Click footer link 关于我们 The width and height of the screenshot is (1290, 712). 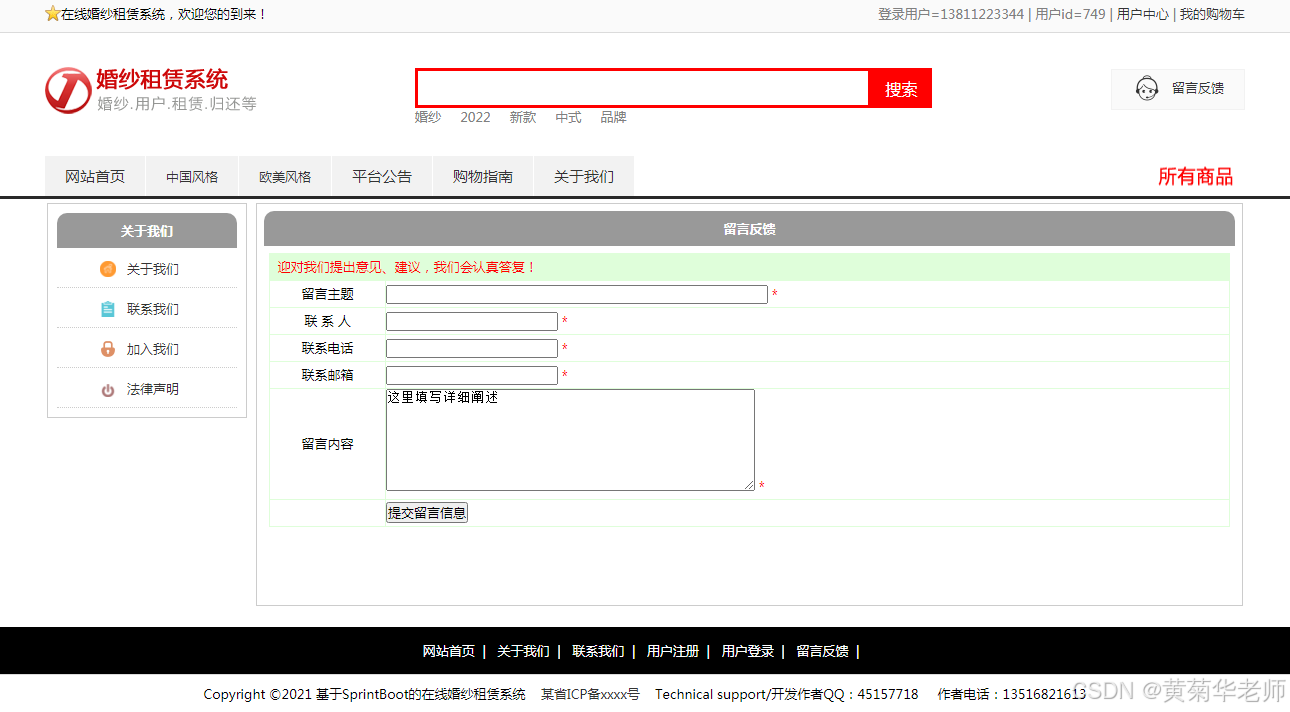(523, 651)
